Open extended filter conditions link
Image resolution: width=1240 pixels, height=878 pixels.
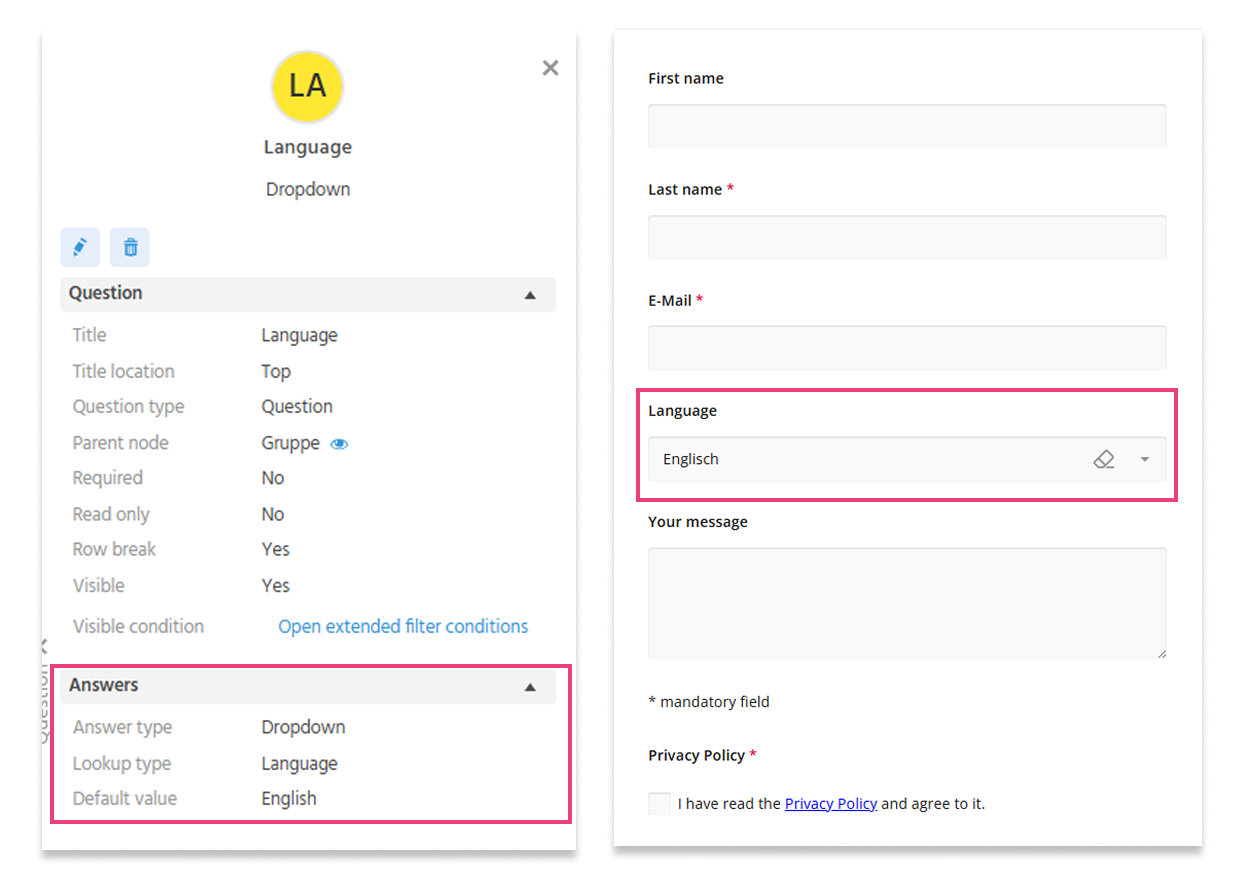click(x=403, y=627)
